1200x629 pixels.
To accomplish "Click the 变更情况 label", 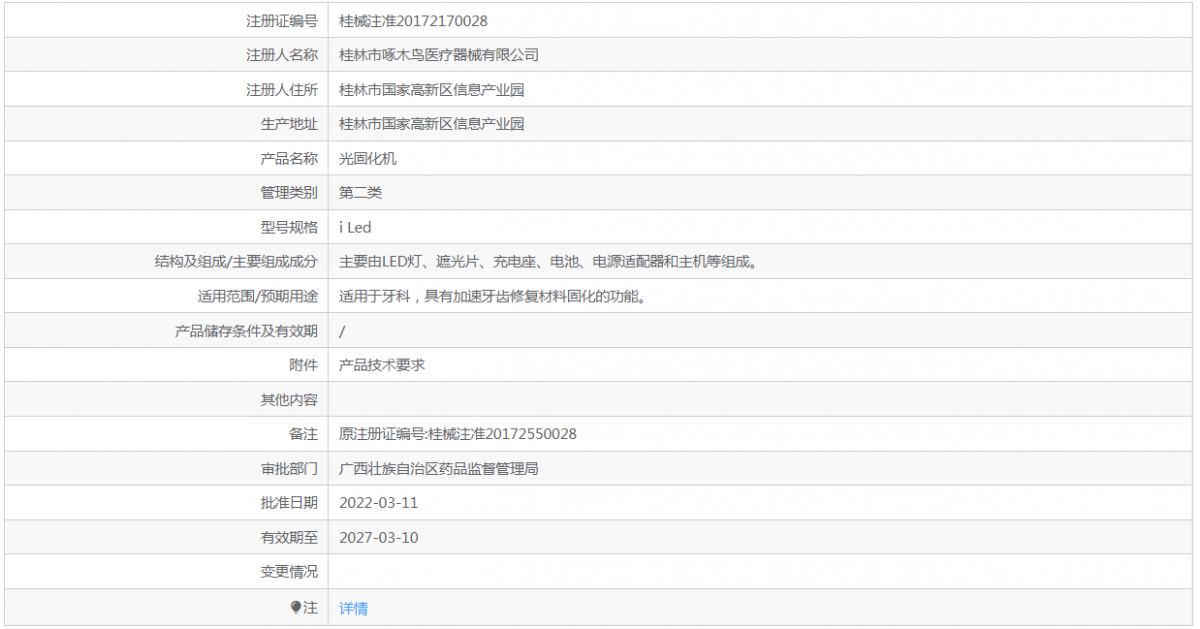I will coord(289,572).
